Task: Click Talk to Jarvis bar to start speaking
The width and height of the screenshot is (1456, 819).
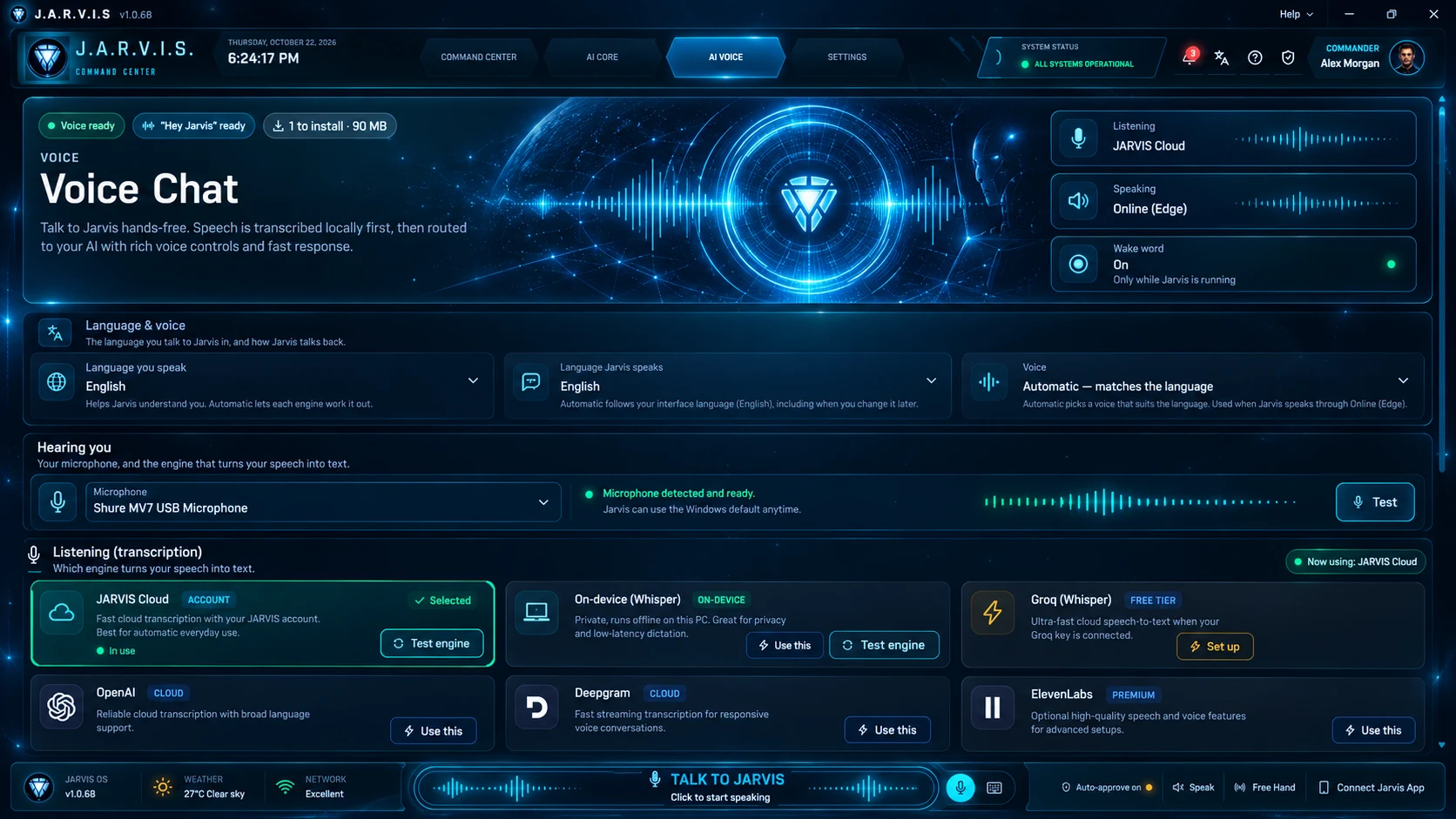Action: coord(675,788)
